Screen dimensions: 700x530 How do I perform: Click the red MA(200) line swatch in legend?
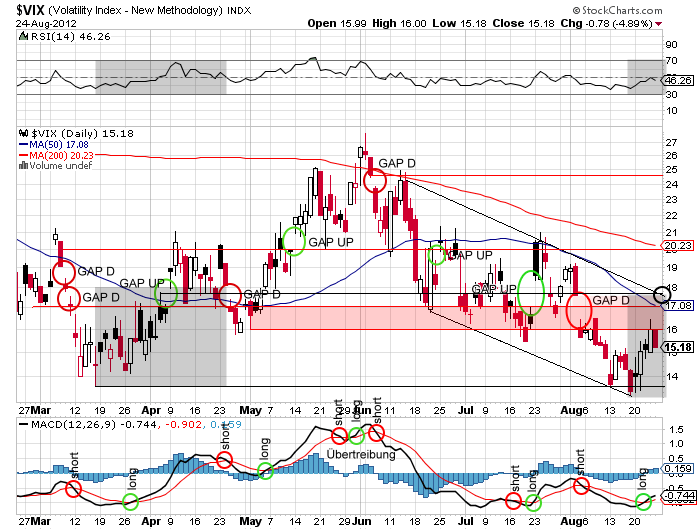(x=24, y=155)
